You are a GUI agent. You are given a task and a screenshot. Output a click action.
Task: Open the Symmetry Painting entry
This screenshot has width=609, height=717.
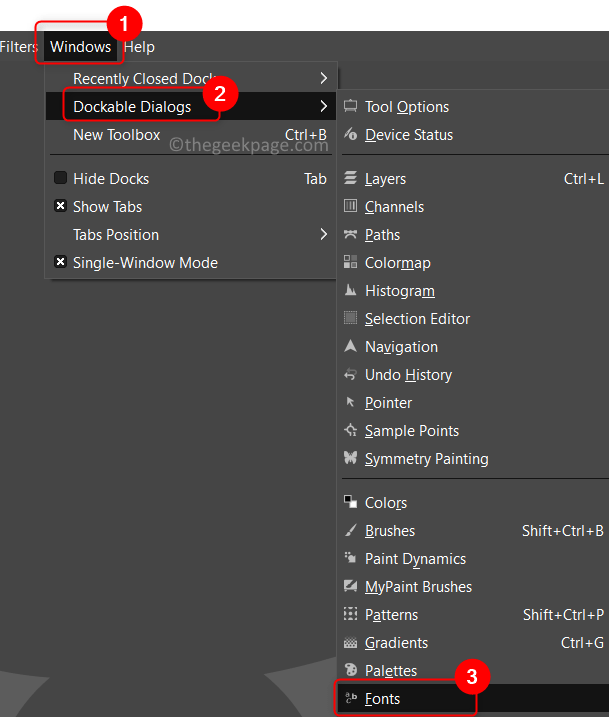click(x=474, y=458)
